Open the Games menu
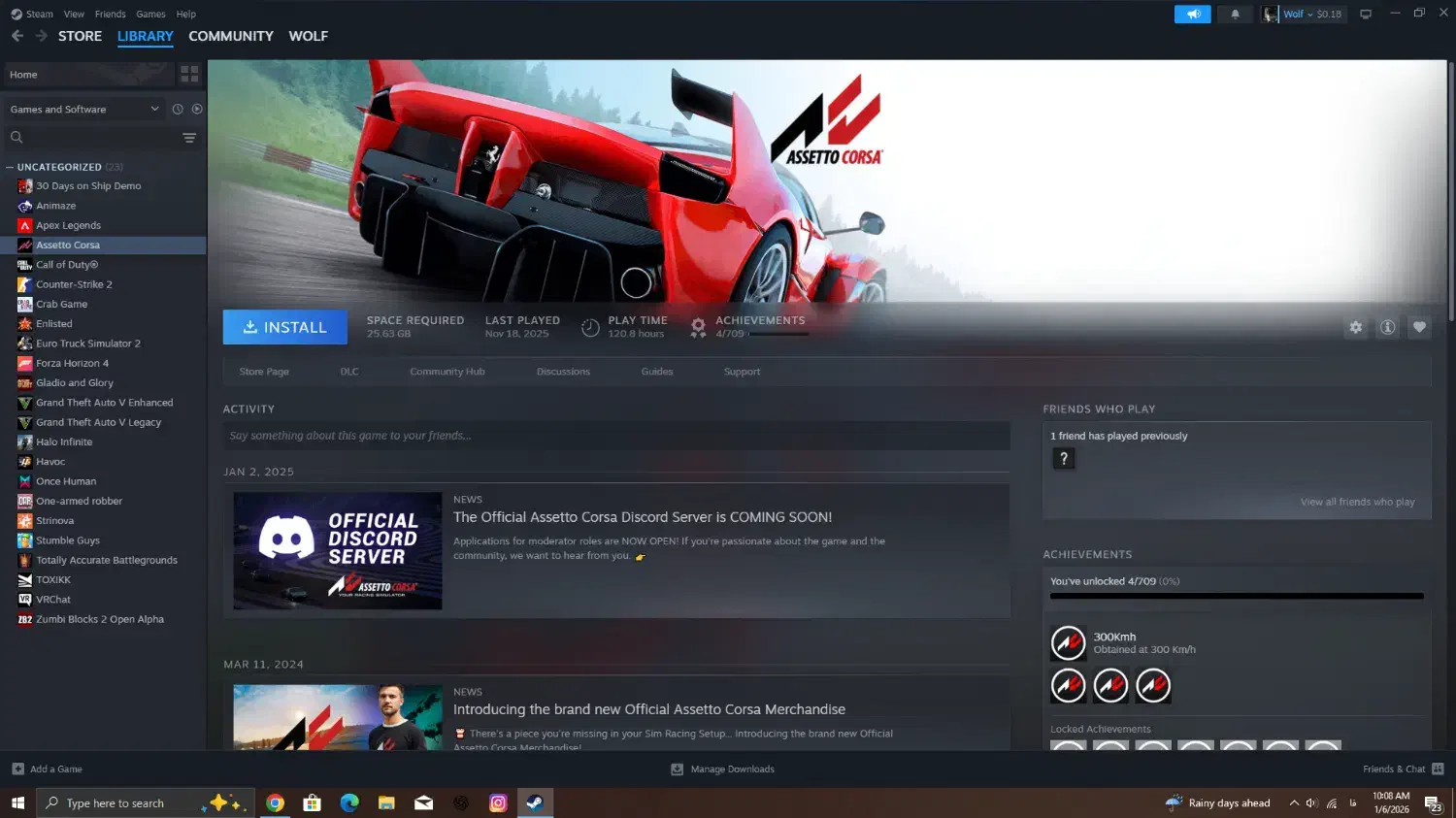The width and height of the screenshot is (1456, 818). [x=150, y=15]
